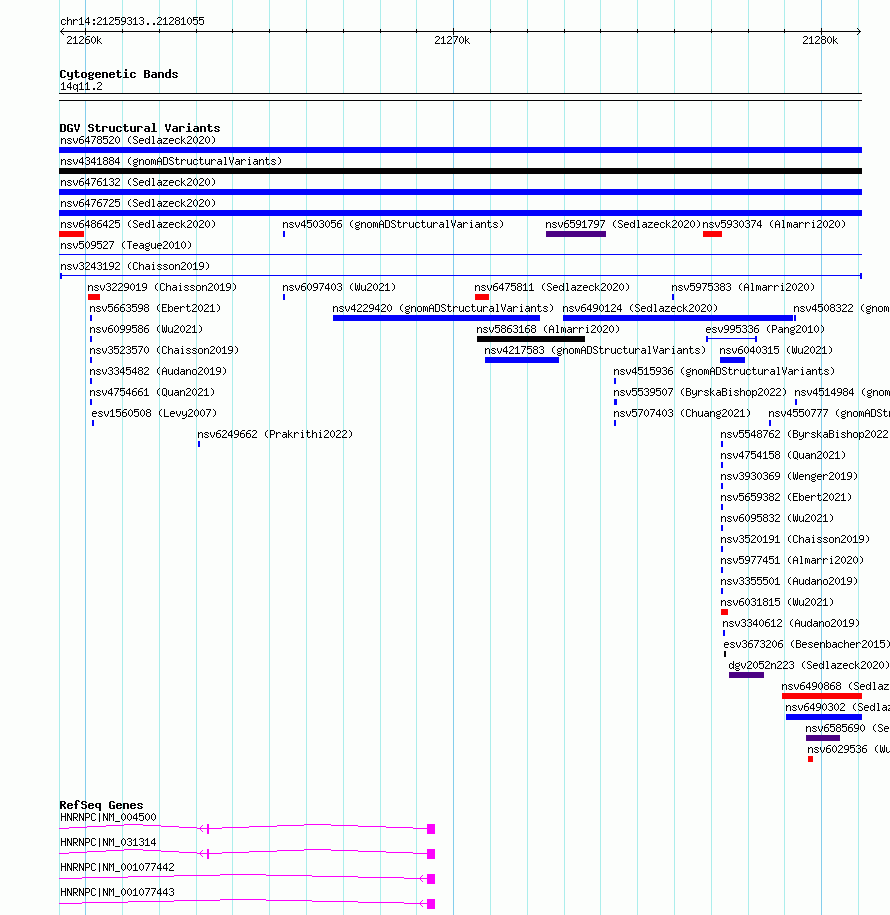The image size is (890, 915).
Task: Open nsv5539507 (ByrskaBishop2022) label
Action: coord(700,392)
